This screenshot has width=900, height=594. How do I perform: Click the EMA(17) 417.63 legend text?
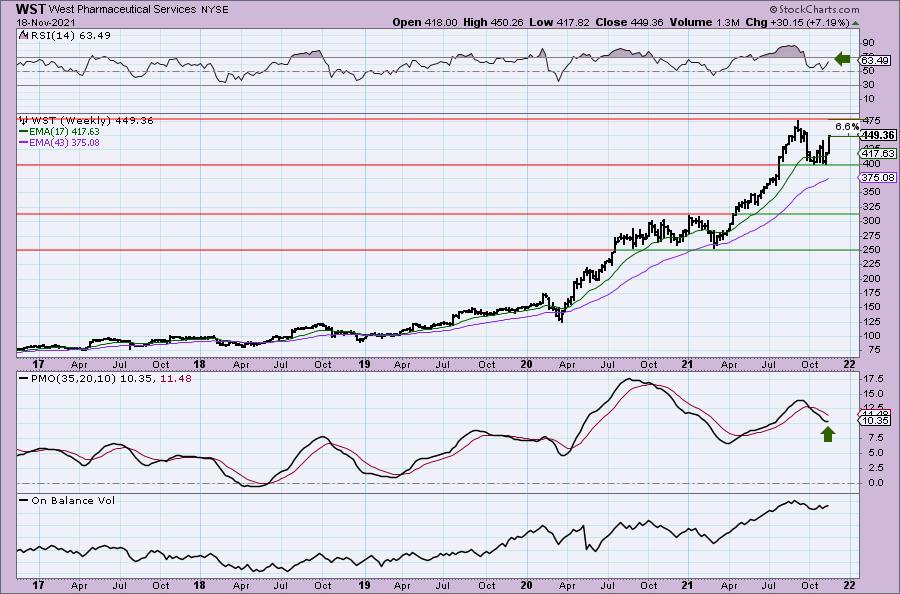(x=64, y=131)
